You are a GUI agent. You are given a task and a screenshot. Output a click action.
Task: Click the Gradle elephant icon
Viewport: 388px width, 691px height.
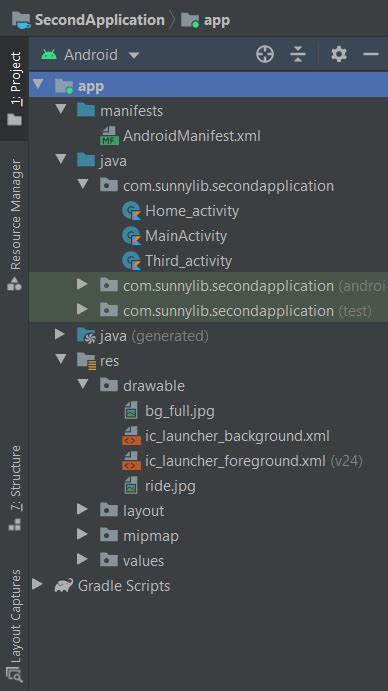click(63, 586)
